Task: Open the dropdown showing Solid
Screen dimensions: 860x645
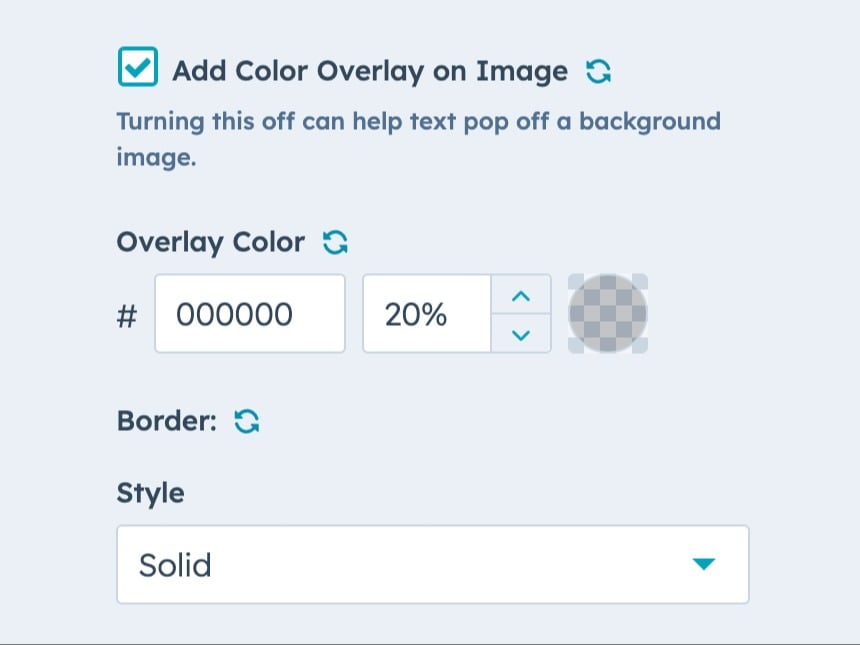Action: tap(433, 564)
